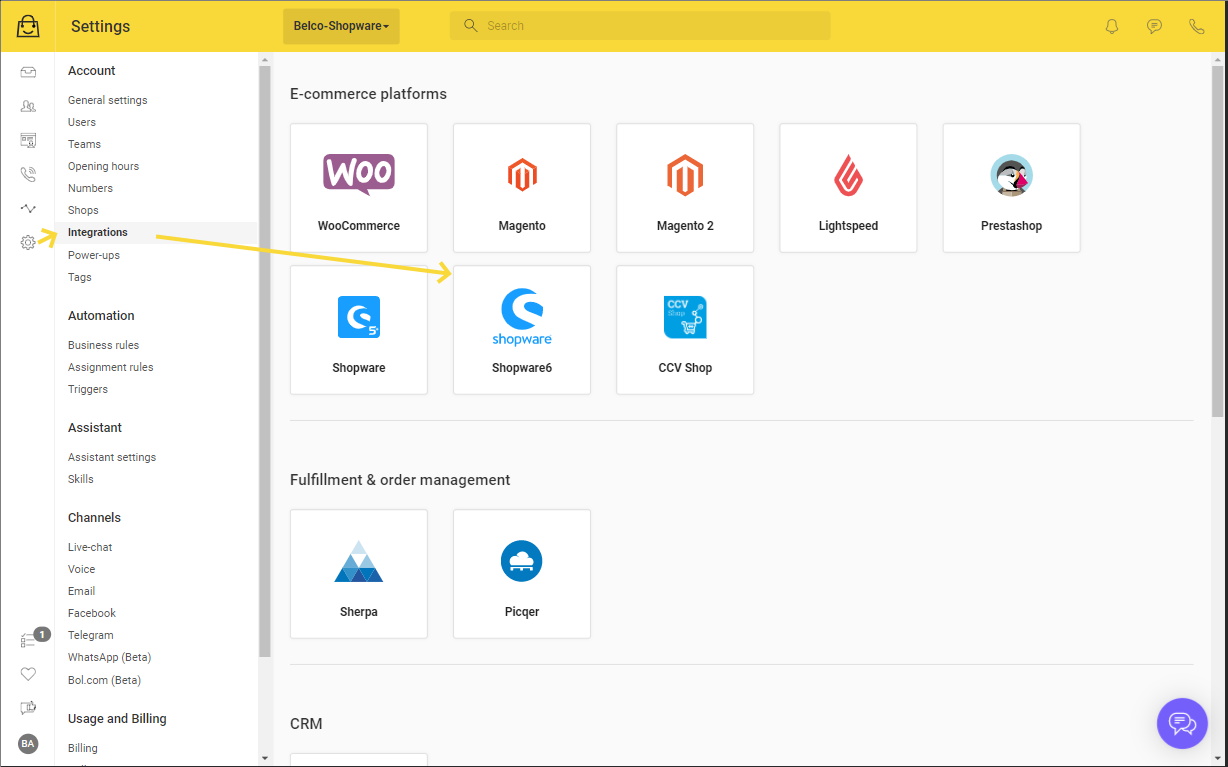Open notifications bell icon
1228x767 pixels.
point(1112,26)
